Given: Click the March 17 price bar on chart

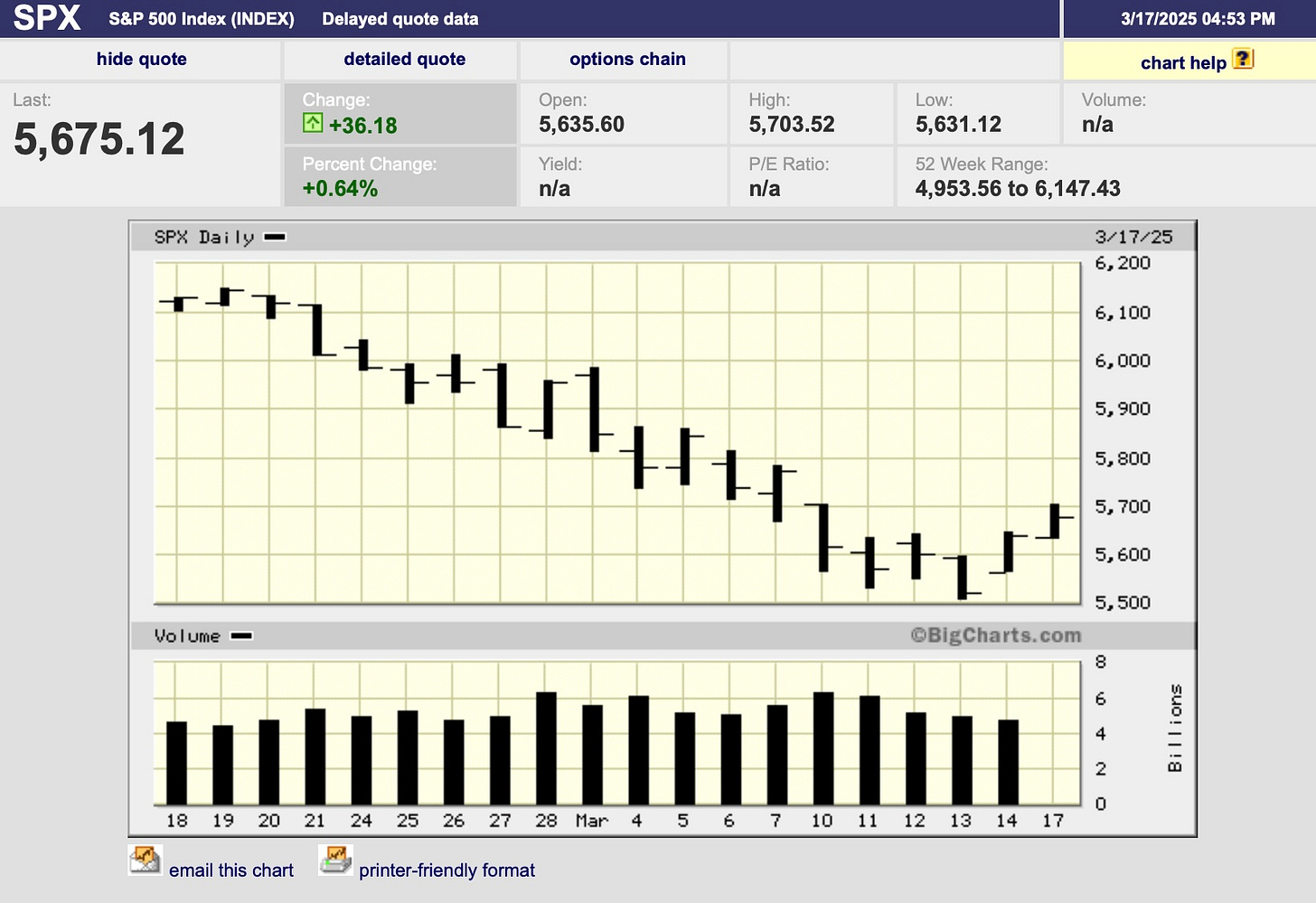Looking at the screenshot, I should tap(1054, 521).
